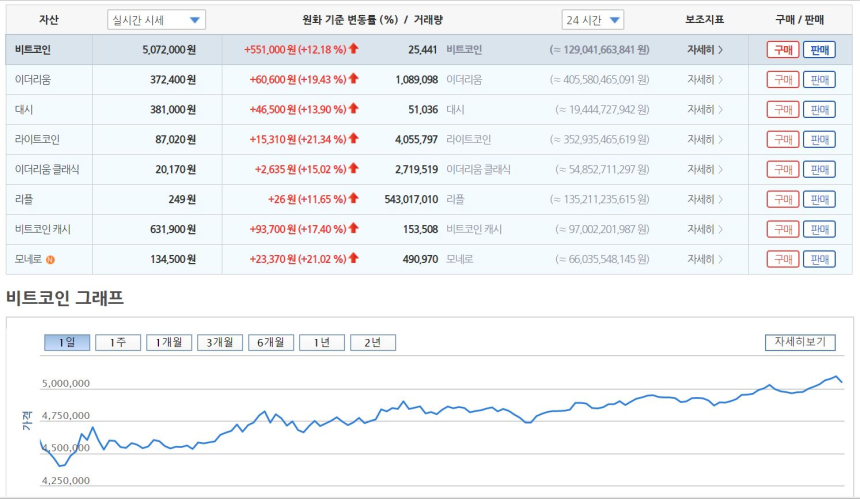Open the 실시간 시세 dropdown
The height and width of the screenshot is (499, 860).
click(156, 20)
